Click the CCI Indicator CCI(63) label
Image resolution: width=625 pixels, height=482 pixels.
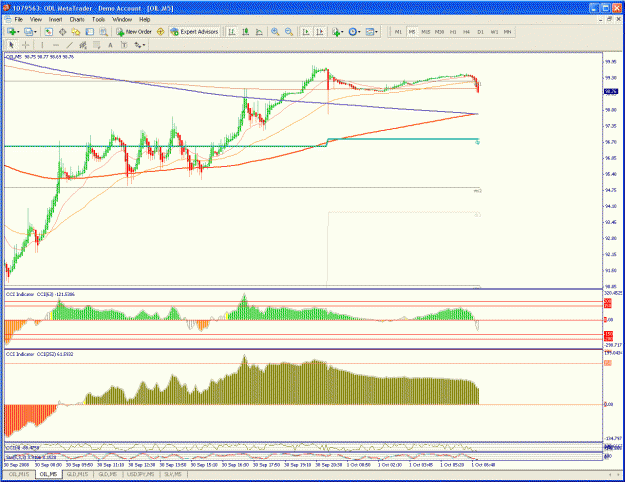coord(40,294)
